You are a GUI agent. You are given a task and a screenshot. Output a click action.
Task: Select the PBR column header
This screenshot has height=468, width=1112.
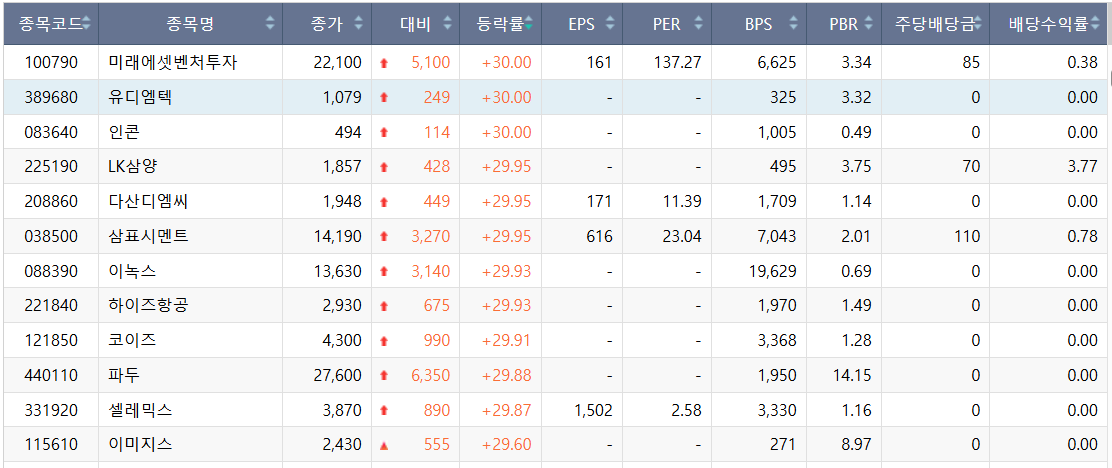click(x=843, y=24)
